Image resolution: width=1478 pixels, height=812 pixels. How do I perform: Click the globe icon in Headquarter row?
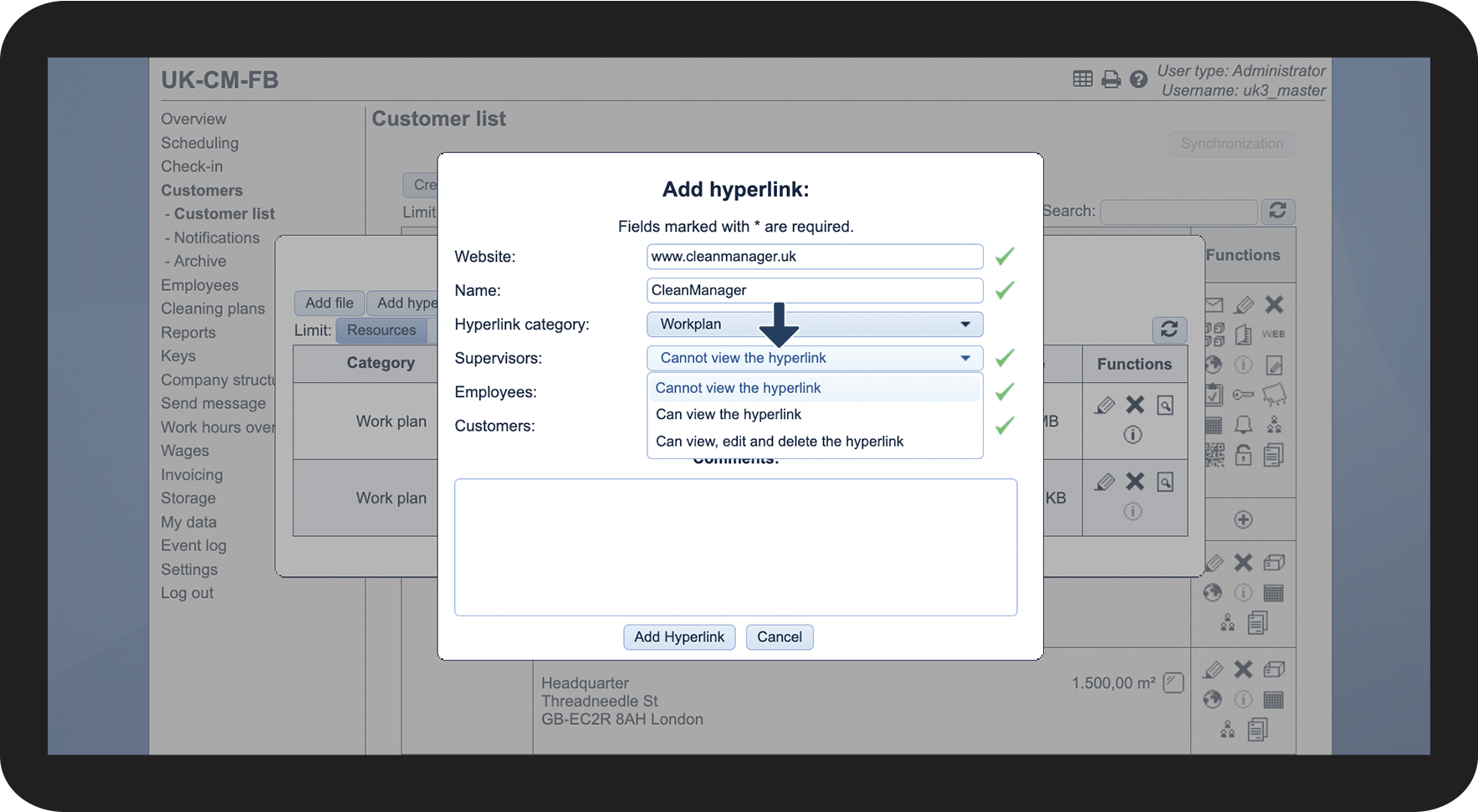pos(1213,700)
